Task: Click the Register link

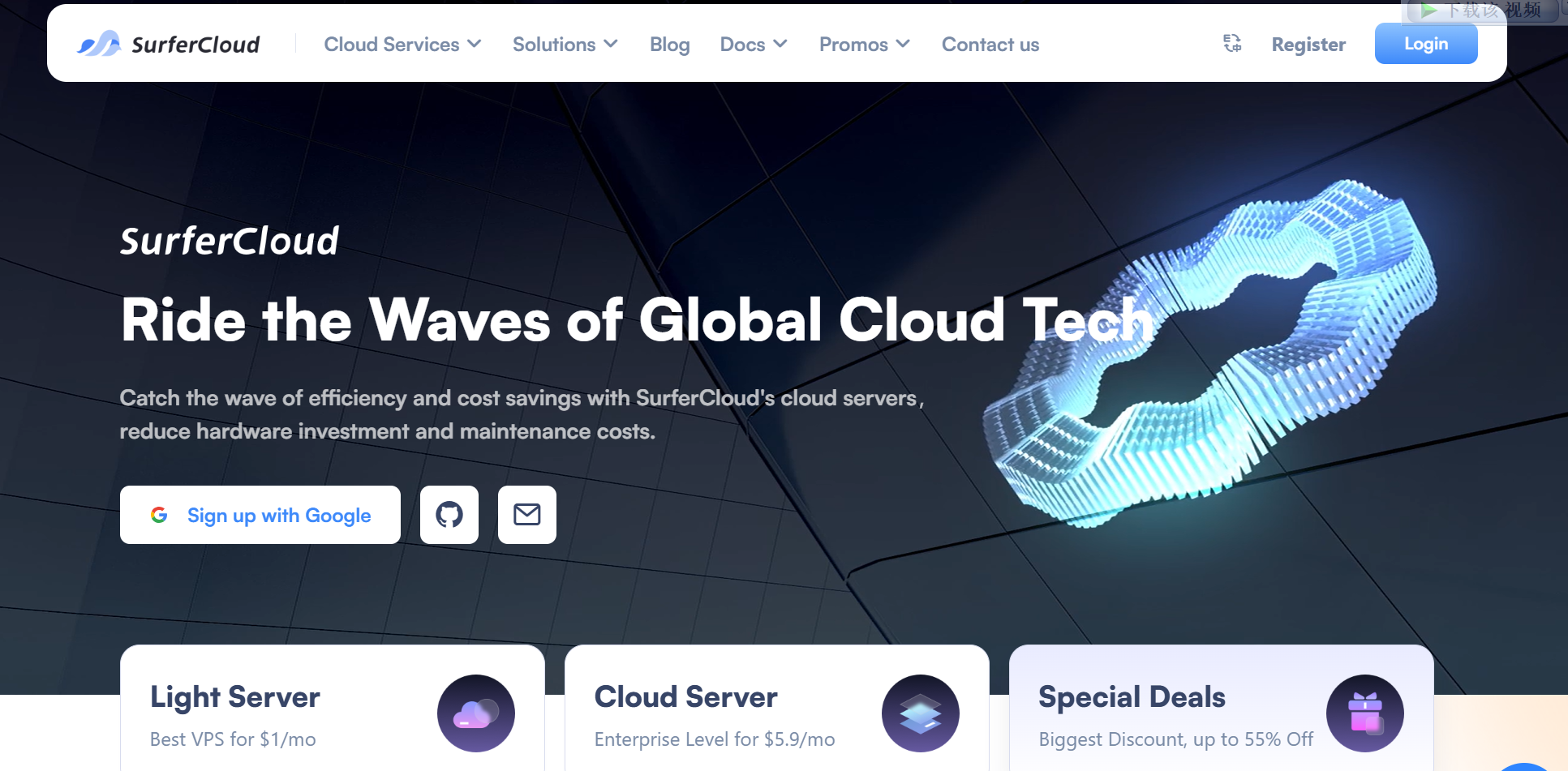Action: pyautogui.click(x=1308, y=45)
